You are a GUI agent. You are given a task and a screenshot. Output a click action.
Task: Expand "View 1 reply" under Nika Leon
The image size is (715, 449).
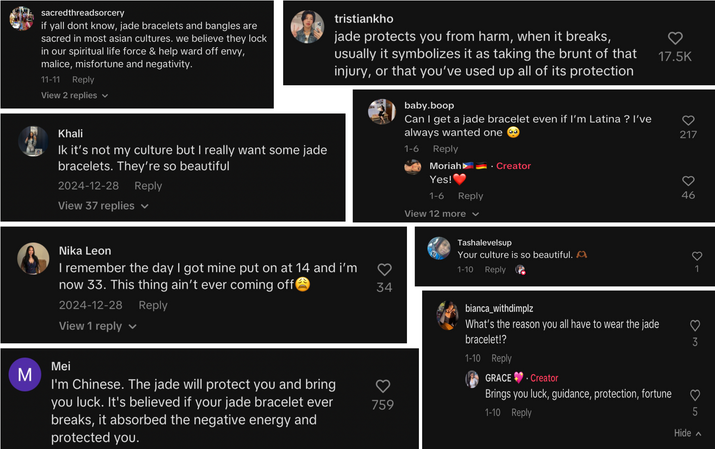98,326
